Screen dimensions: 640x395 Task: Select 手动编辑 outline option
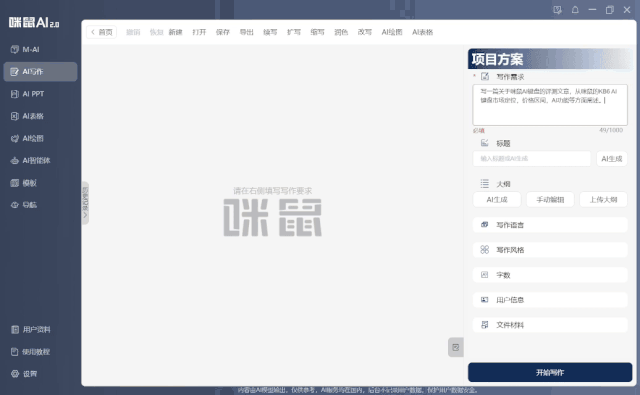550,200
